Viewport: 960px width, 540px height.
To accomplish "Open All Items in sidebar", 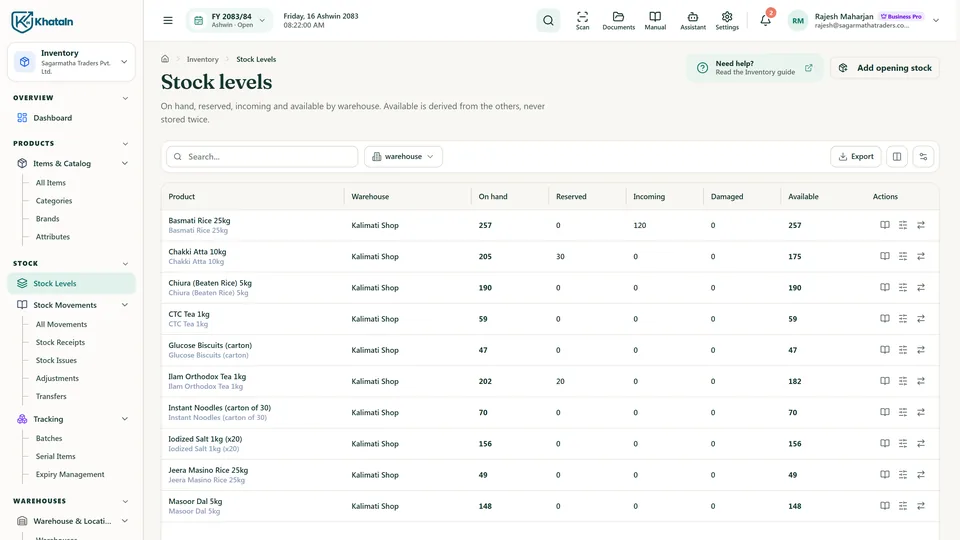I will pyautogui.click(x=51, y=183).
